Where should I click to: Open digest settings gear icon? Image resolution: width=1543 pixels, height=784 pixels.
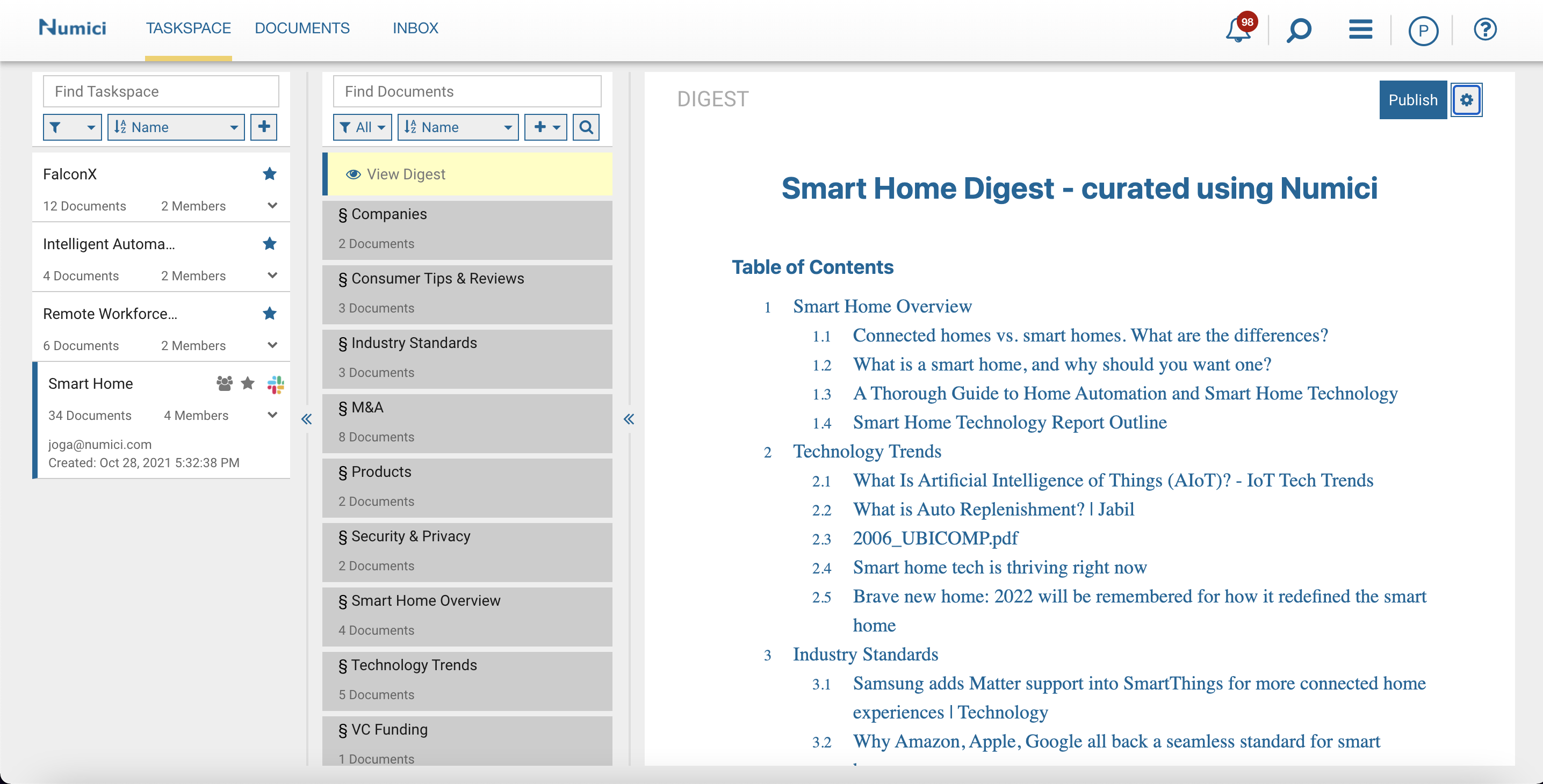coord(1466,100)
